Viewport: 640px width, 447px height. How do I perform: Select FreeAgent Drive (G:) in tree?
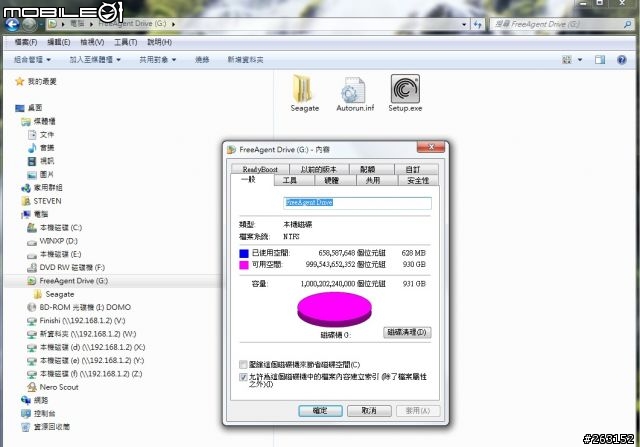[x=67, y=281]
